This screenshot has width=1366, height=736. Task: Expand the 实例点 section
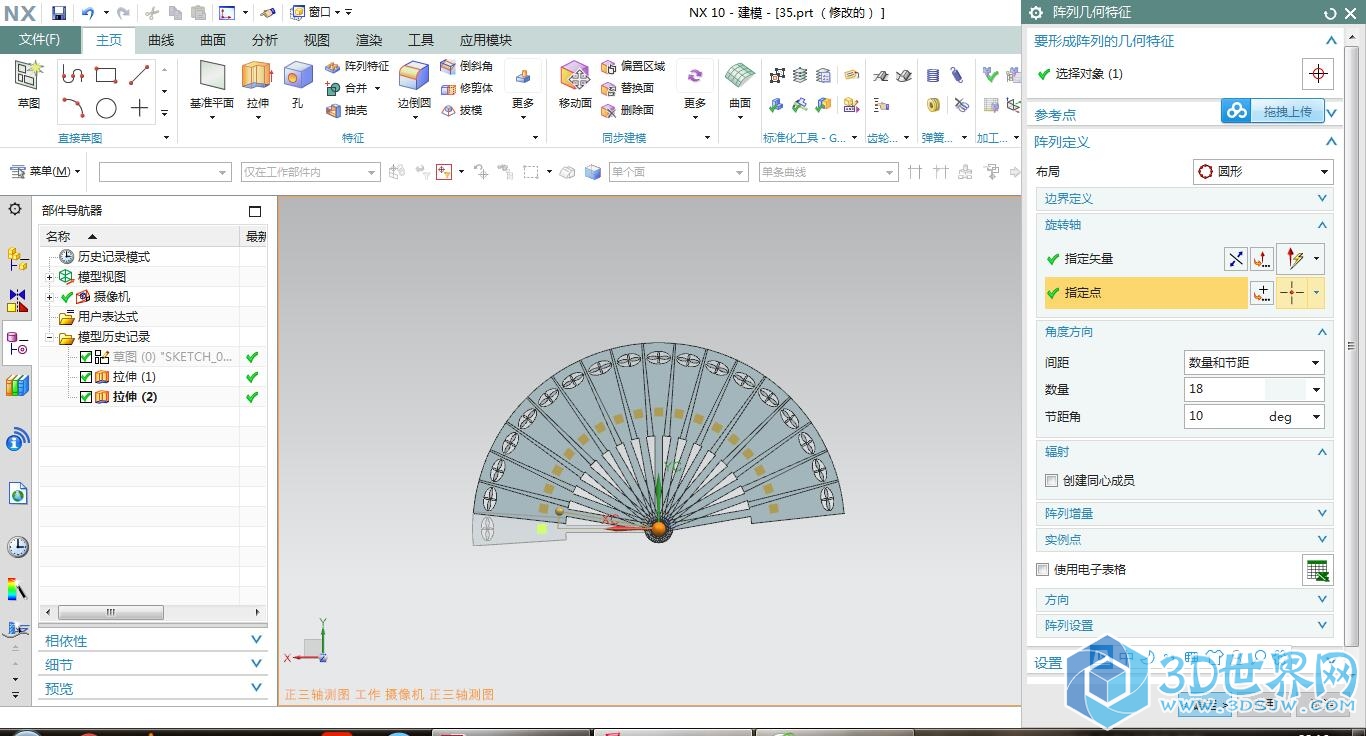coord(1184,540)
